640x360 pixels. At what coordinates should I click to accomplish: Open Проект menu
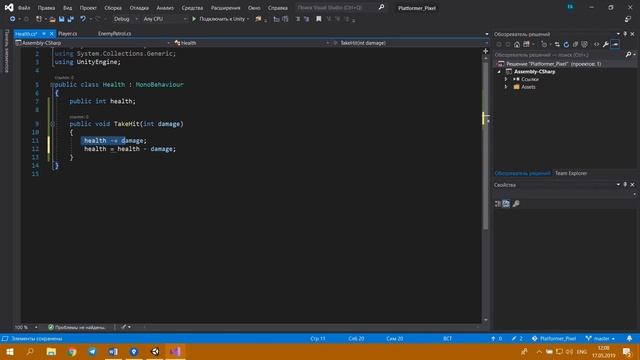point(88,8)
